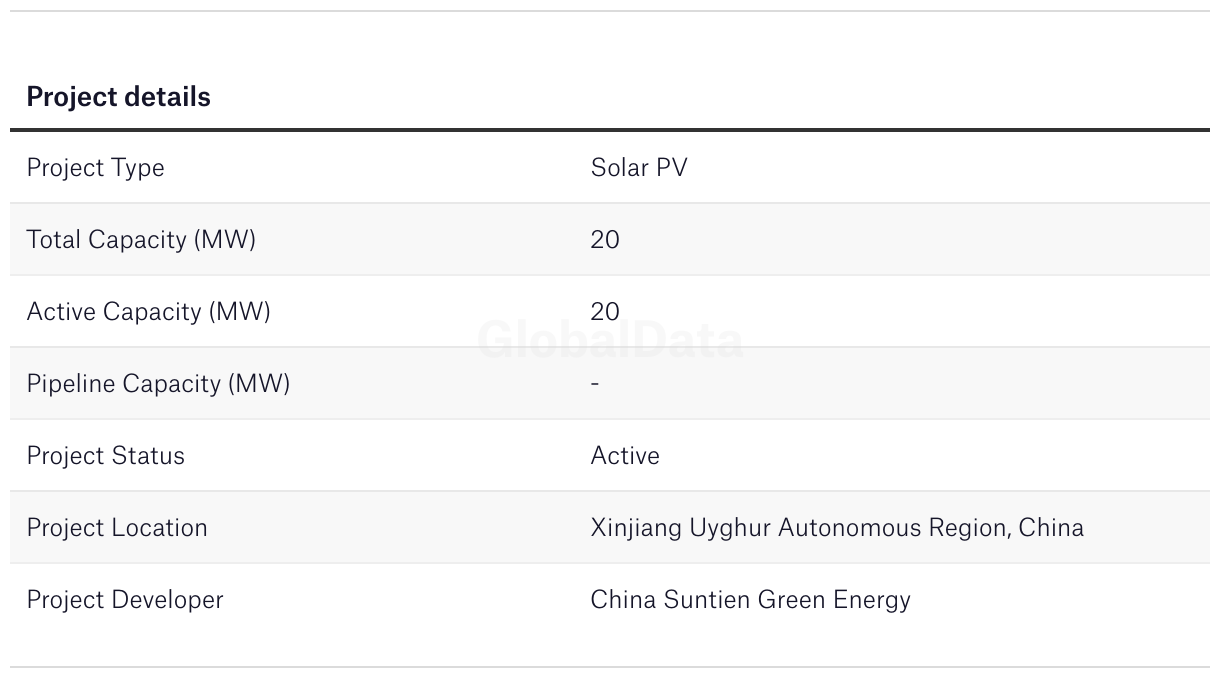Click the Pipeline Capacity dash value
This screenshot has height=678, width=1220.
tap(595, 383)
